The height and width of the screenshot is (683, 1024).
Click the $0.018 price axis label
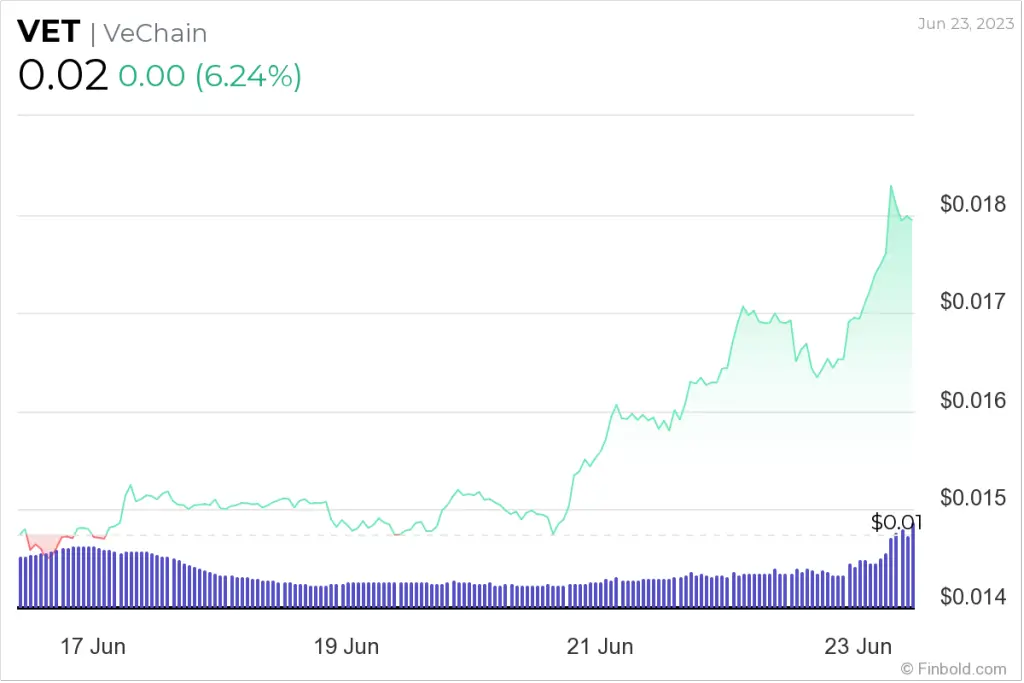click(x=973, y=205)
